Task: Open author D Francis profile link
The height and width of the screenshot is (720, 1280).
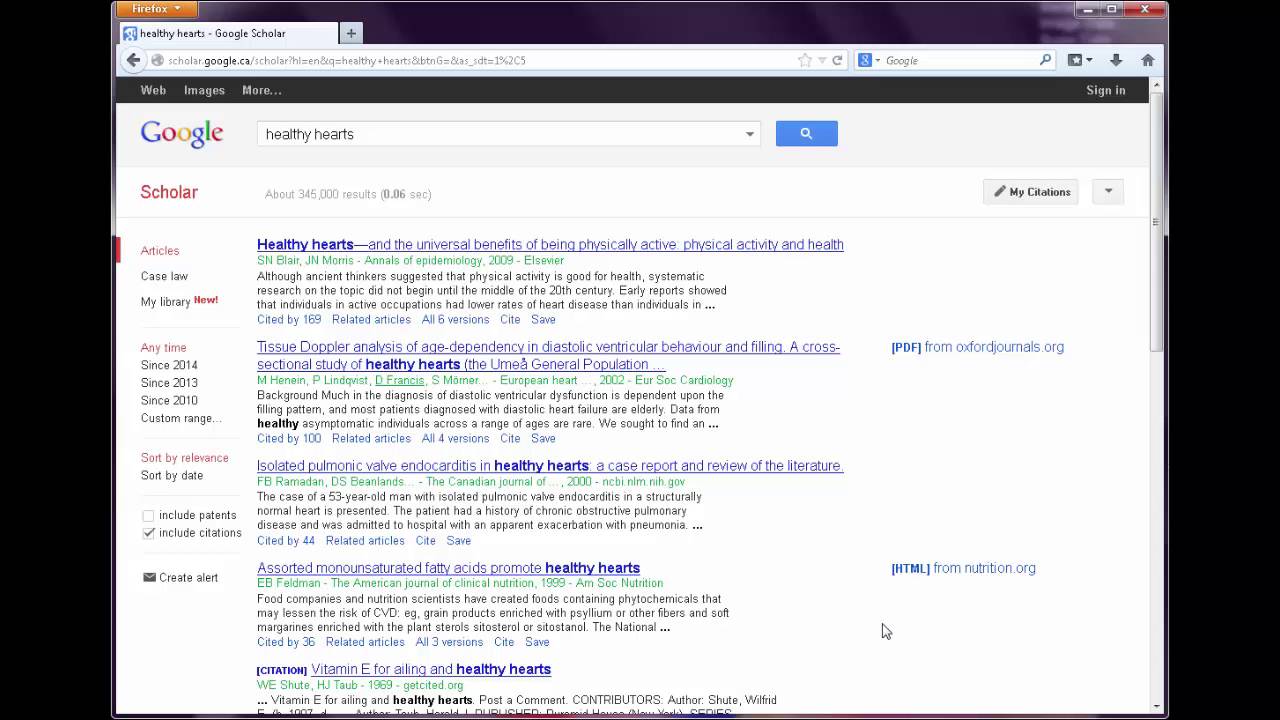Action: [399, 381]
